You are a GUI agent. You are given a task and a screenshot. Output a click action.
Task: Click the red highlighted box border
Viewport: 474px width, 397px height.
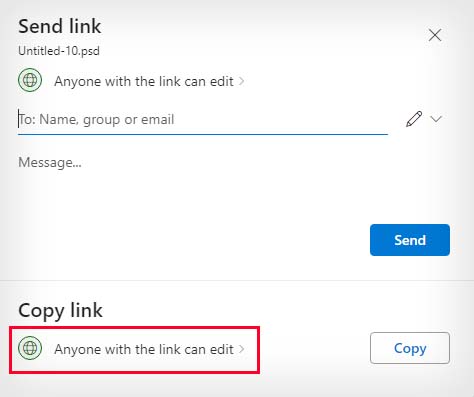(135, 328)
